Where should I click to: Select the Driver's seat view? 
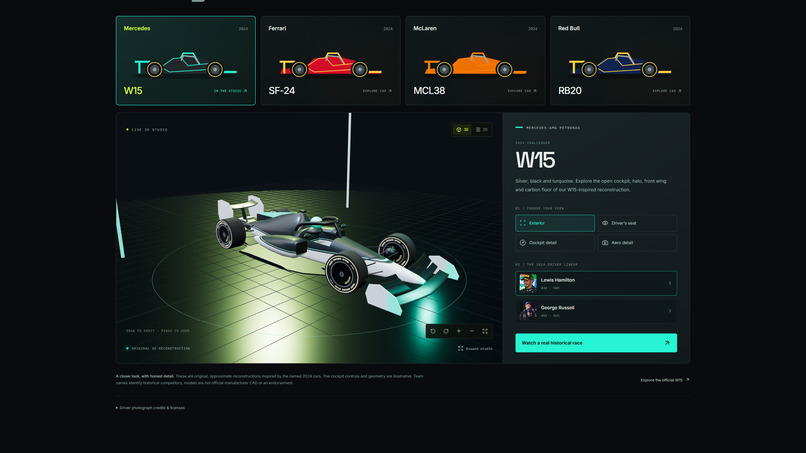tap(637, 223)
